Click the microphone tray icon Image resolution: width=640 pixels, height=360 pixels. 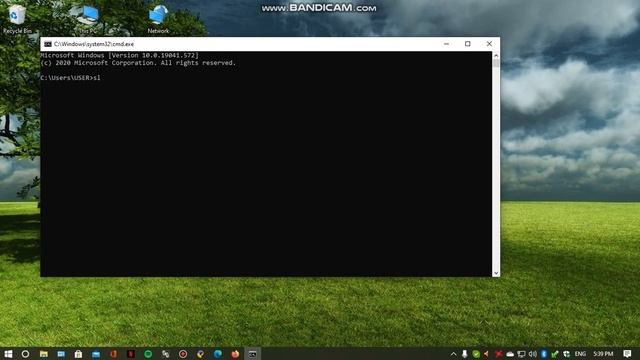point(464,354)
